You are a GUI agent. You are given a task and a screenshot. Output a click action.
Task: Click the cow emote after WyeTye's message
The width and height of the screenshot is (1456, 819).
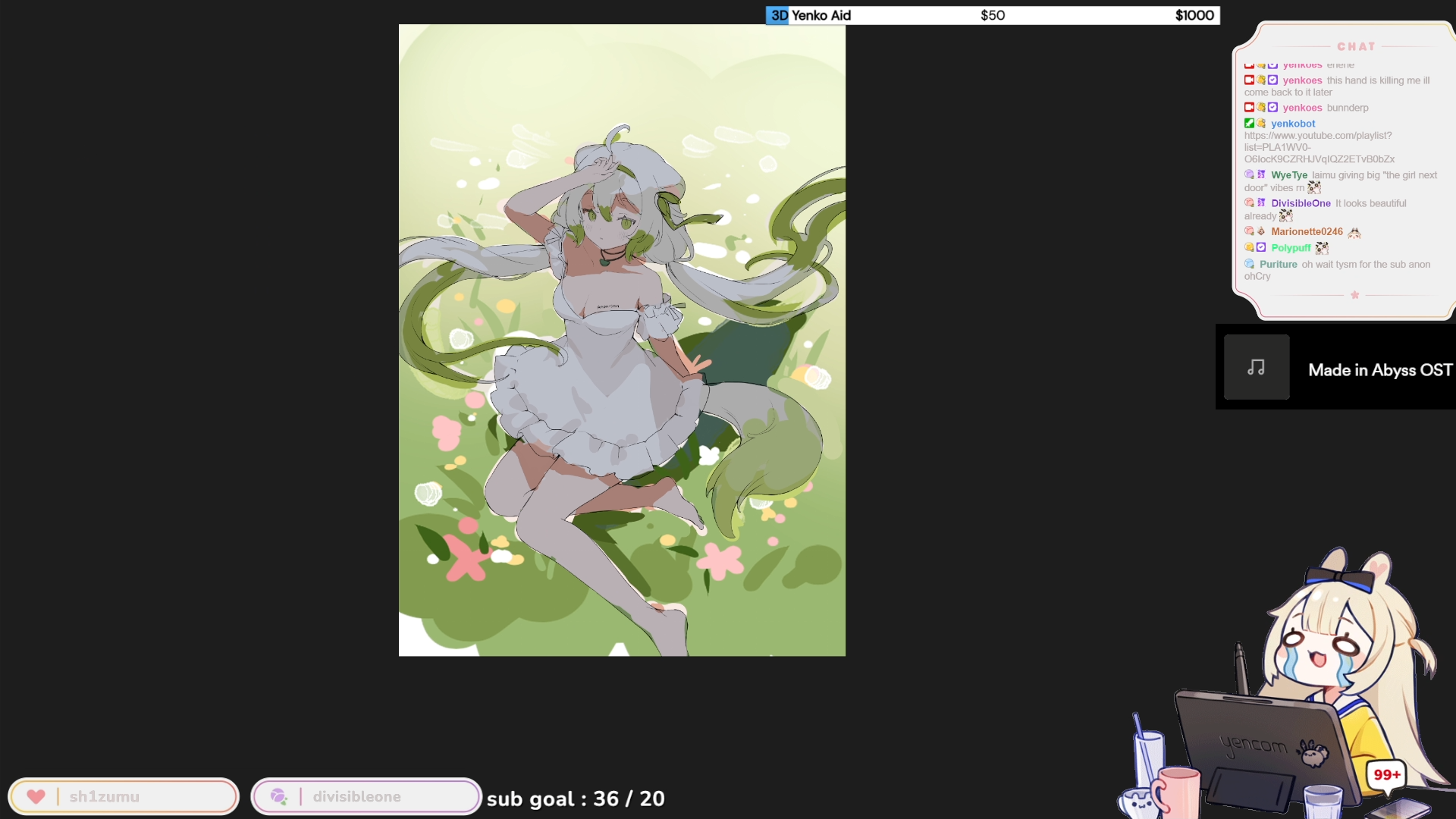(x=1314, y=187)
